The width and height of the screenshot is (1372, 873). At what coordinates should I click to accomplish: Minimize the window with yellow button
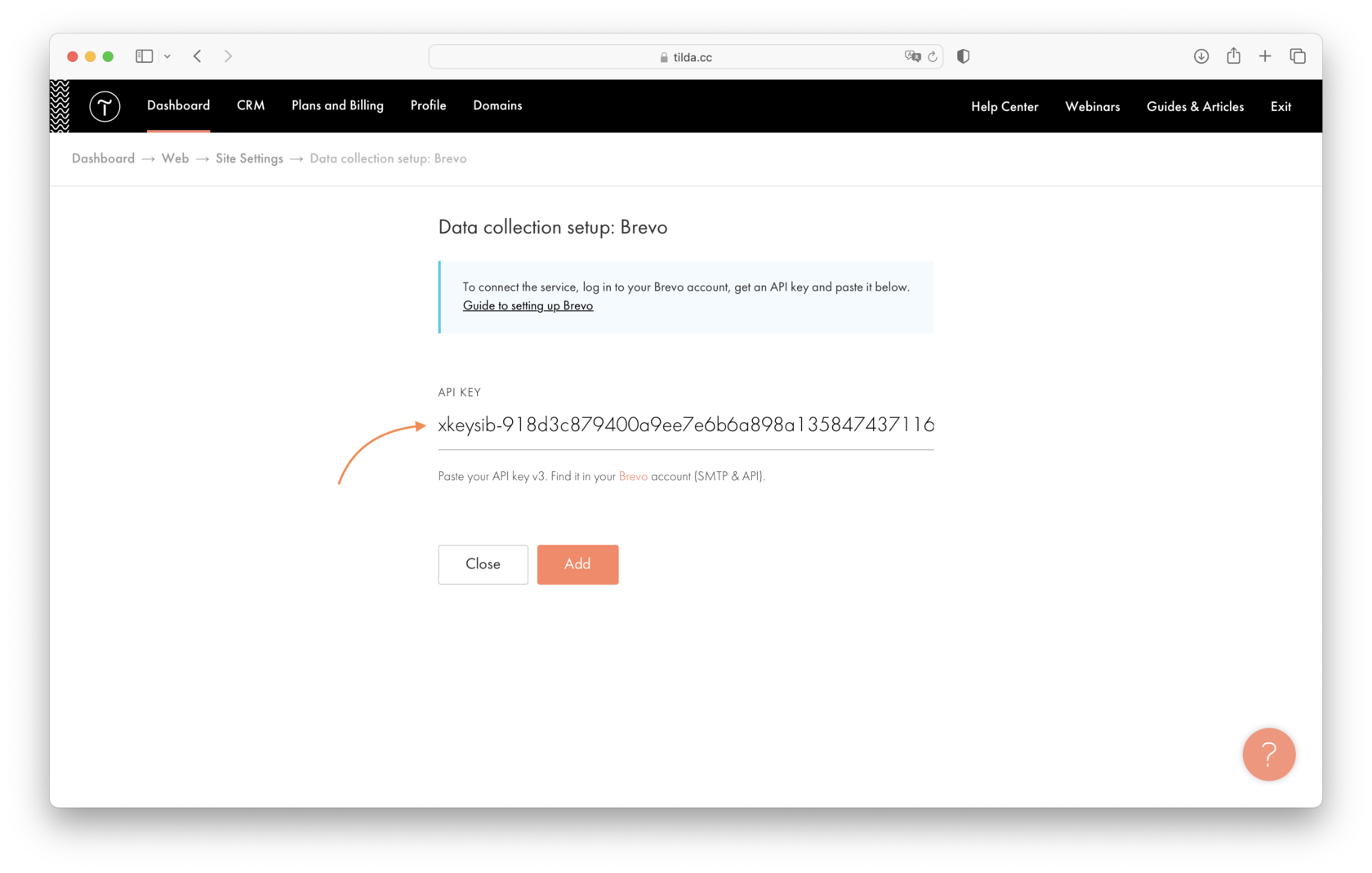pos(91,56)
